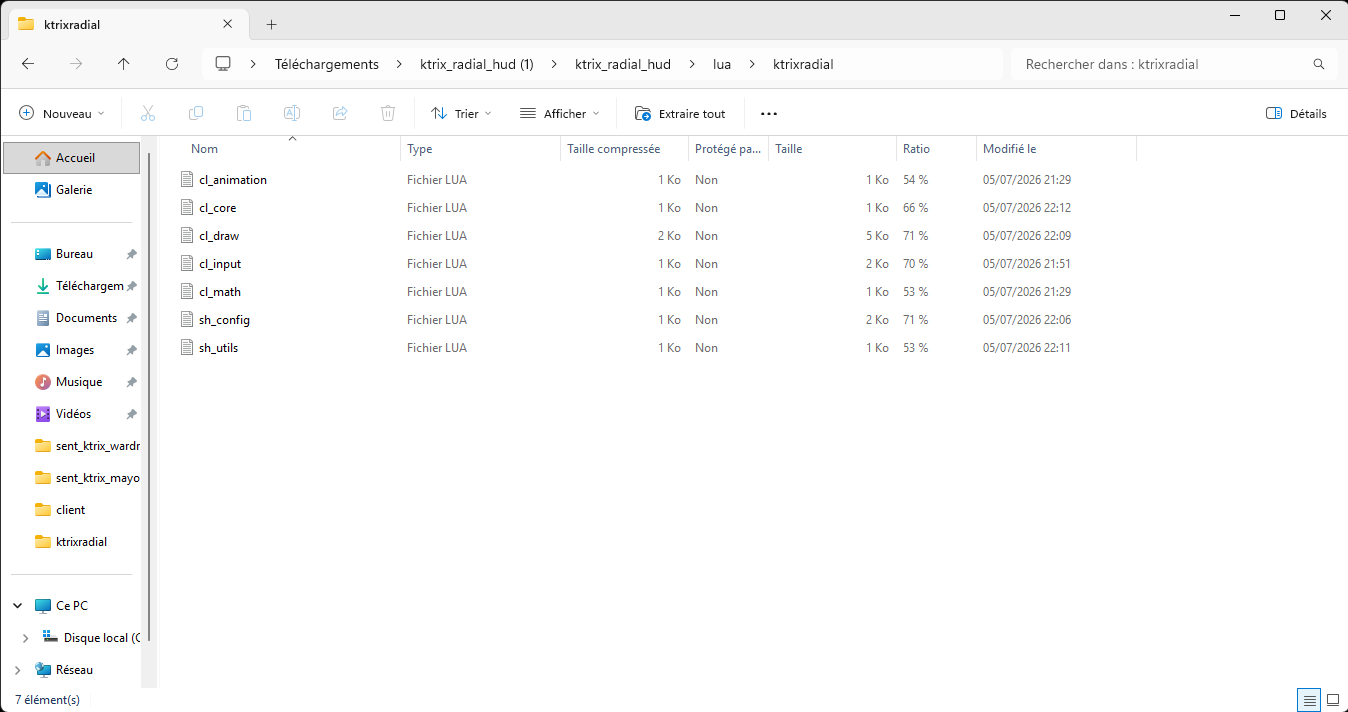Click the Rename icon in toolbar
1348x712 pixels.
[x=292, y=114]
